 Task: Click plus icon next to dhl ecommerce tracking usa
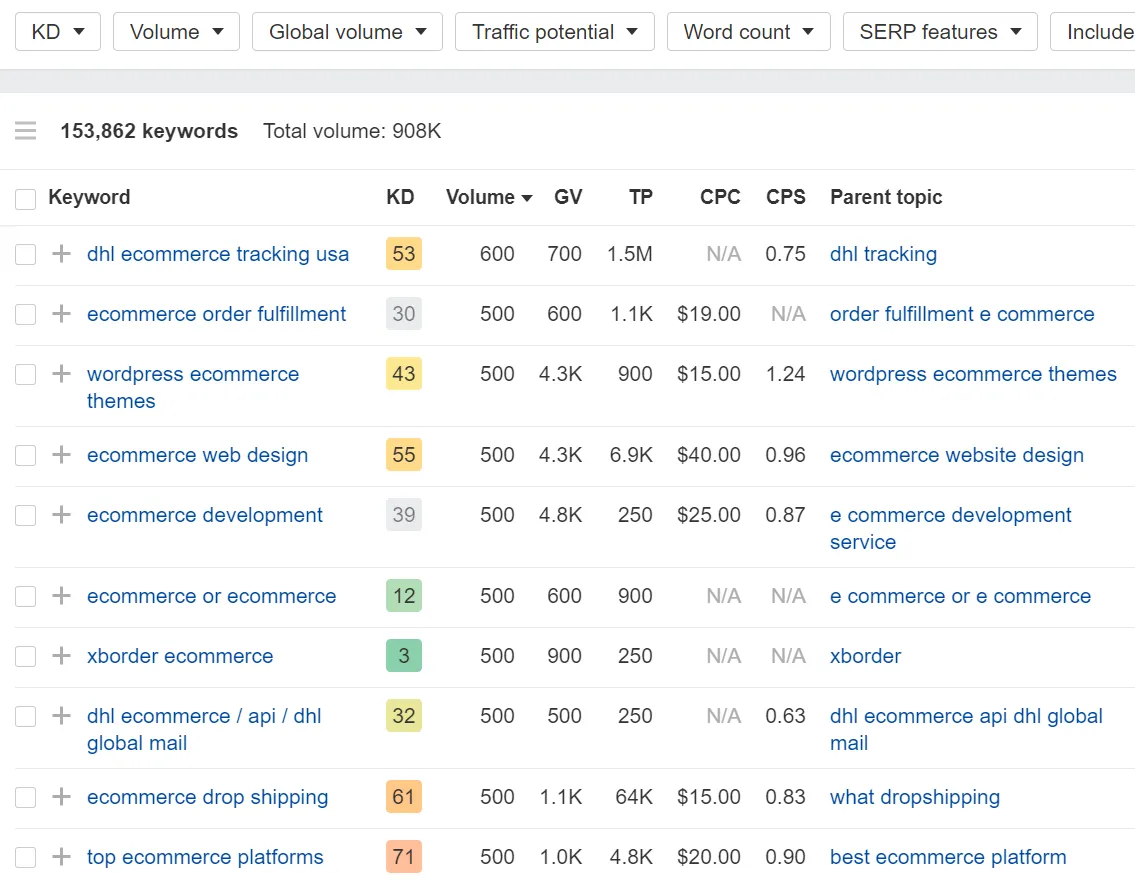[x=62, y=254]
